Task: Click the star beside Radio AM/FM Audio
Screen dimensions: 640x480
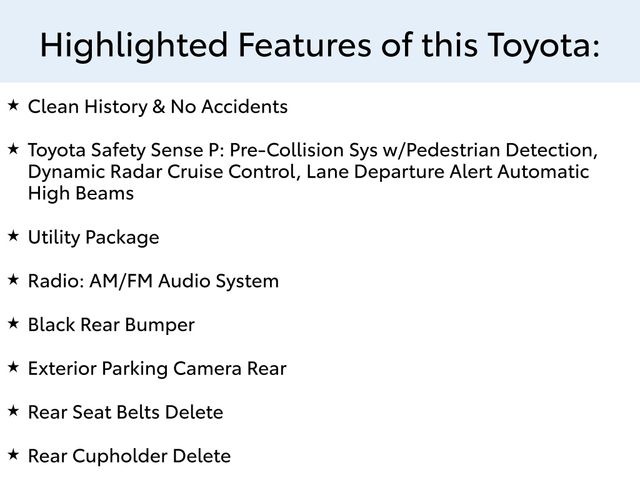Action: pos(13,279)
